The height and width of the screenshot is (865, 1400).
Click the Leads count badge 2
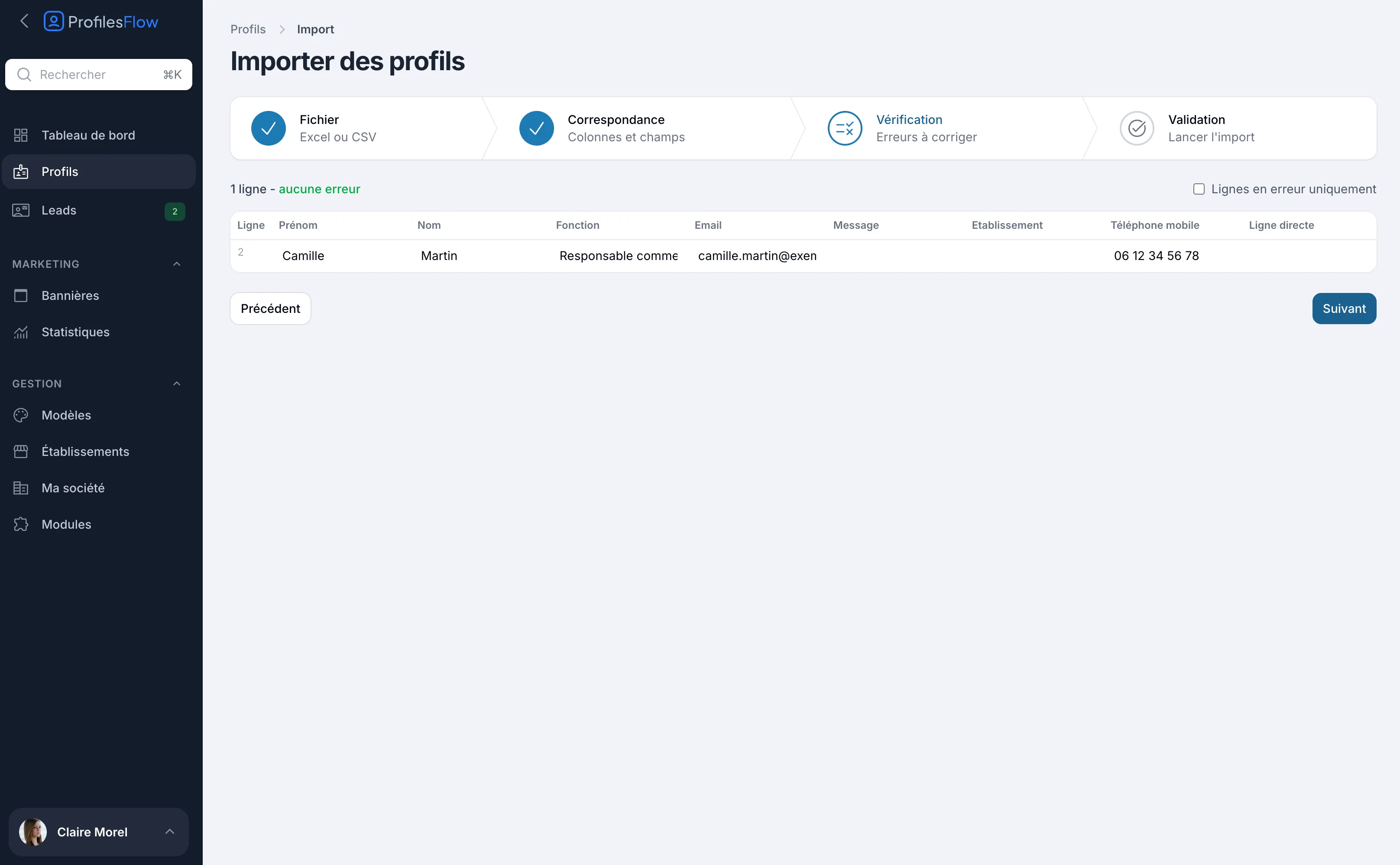tap(175, 211)
